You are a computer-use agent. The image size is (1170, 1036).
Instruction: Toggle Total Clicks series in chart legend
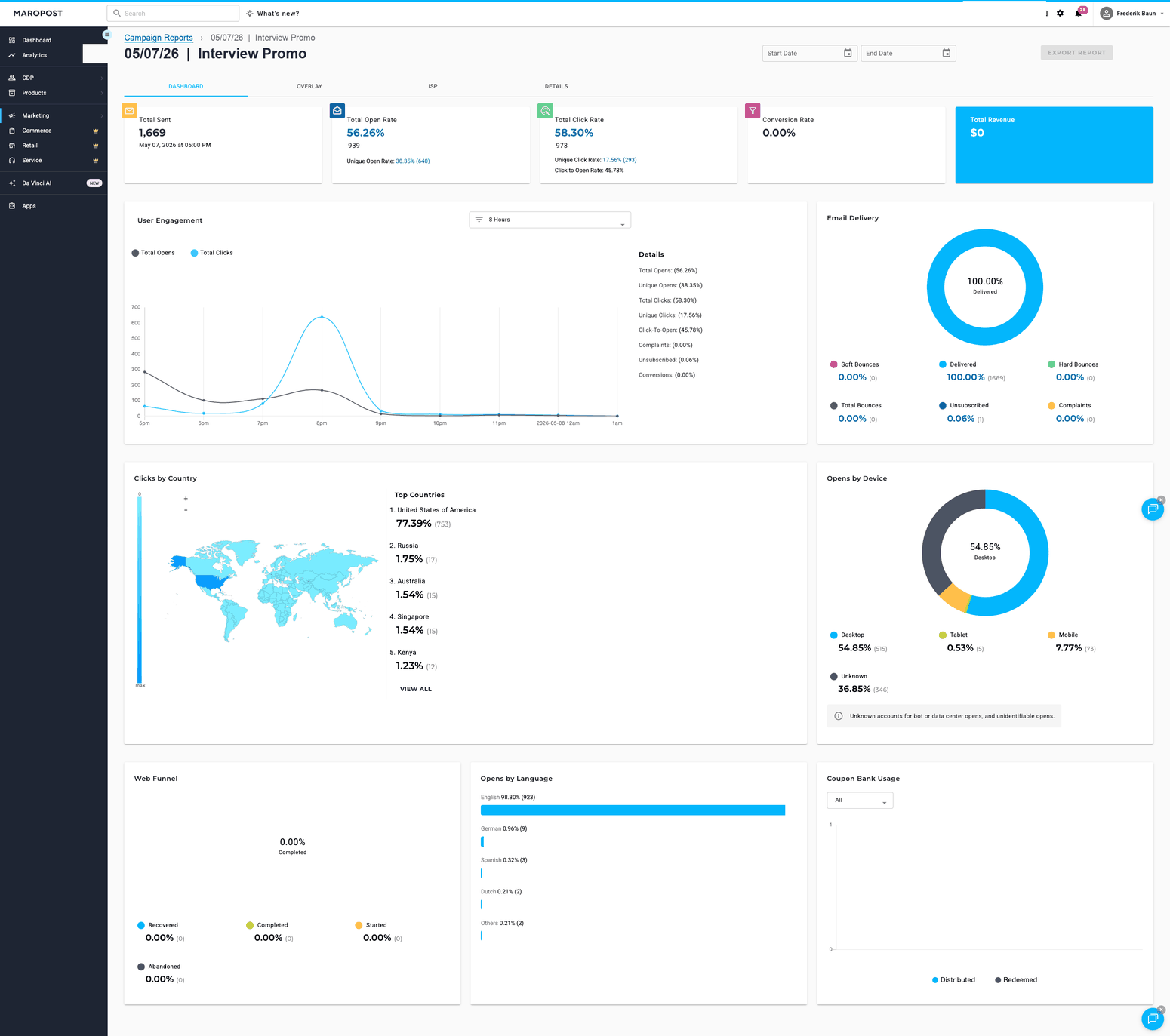212,253
